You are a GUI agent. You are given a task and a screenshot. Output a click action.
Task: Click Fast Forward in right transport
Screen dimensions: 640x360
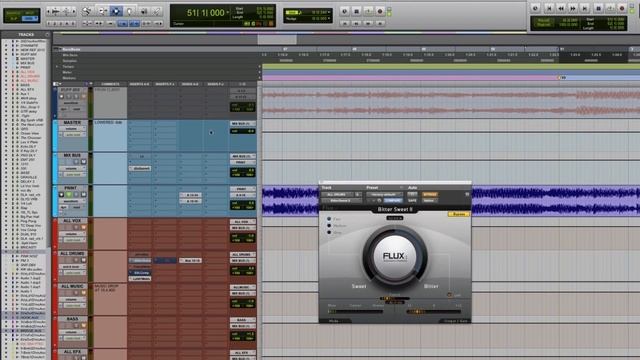(573, 8)
